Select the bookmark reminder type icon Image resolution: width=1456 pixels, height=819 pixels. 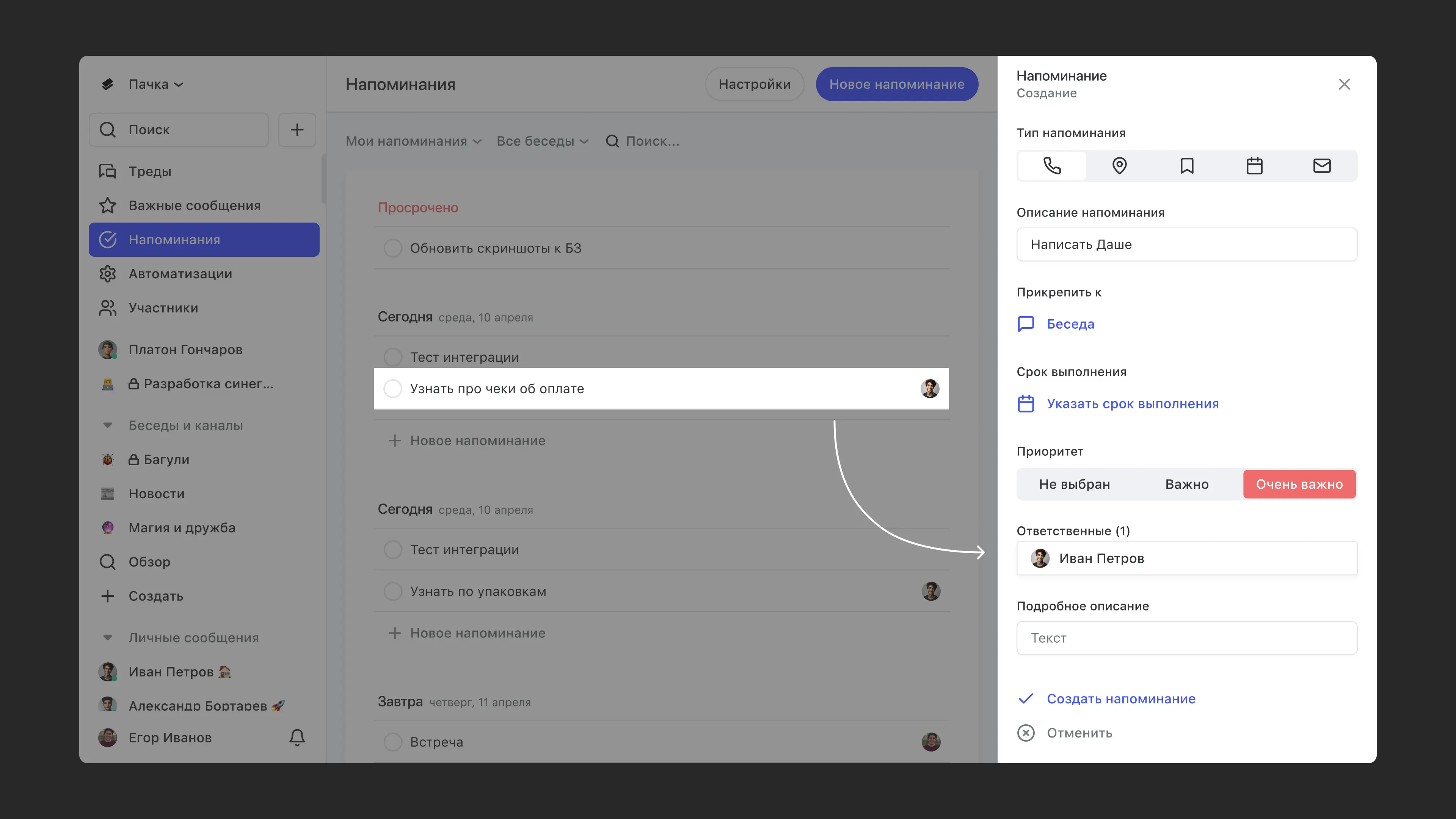[1187, 166]
